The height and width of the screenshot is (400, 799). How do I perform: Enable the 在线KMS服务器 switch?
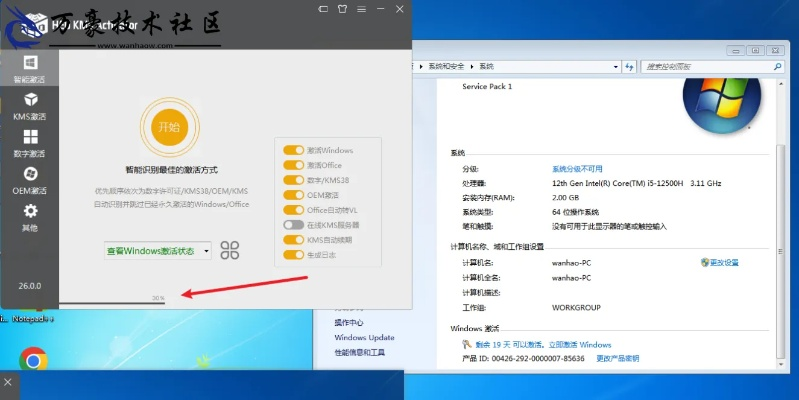coord(294,225)
